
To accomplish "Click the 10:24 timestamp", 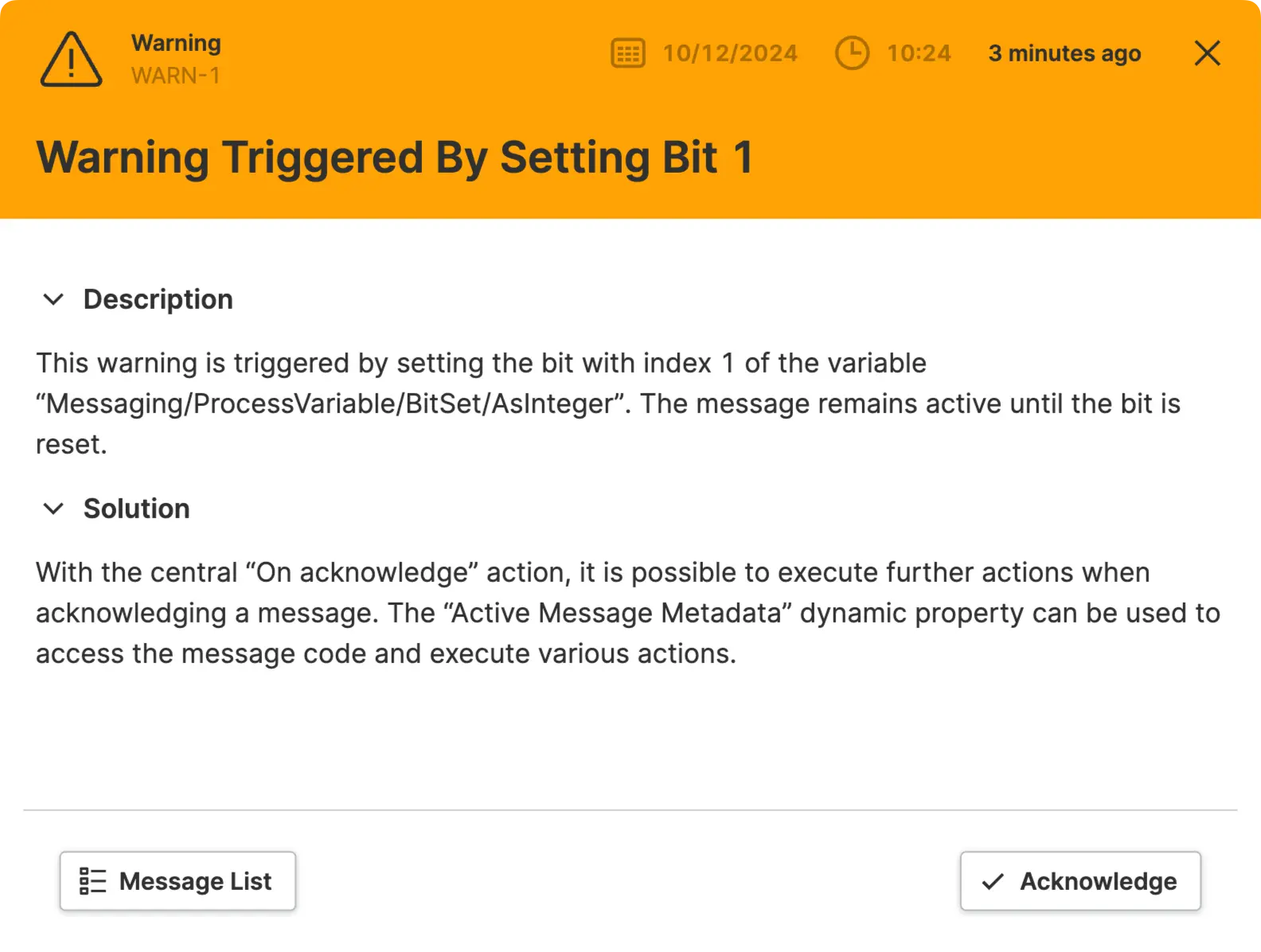I will (x=919, y=53).
